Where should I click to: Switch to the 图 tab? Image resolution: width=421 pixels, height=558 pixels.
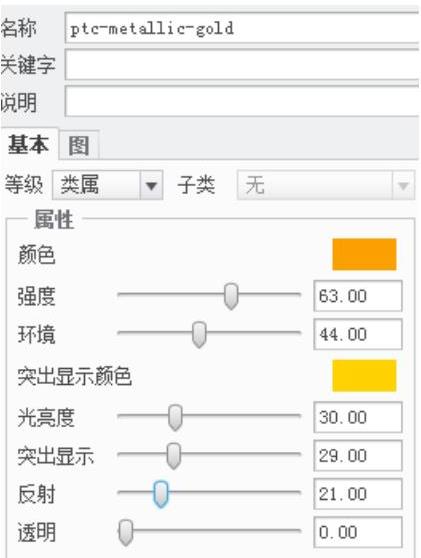79,146
